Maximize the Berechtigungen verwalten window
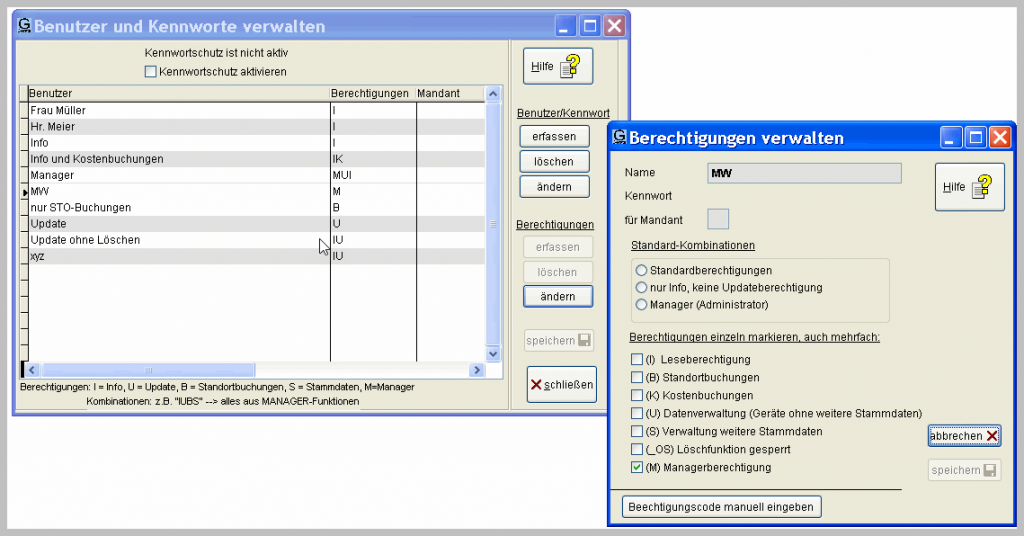The image size is (1024, 536). point(975,138)
